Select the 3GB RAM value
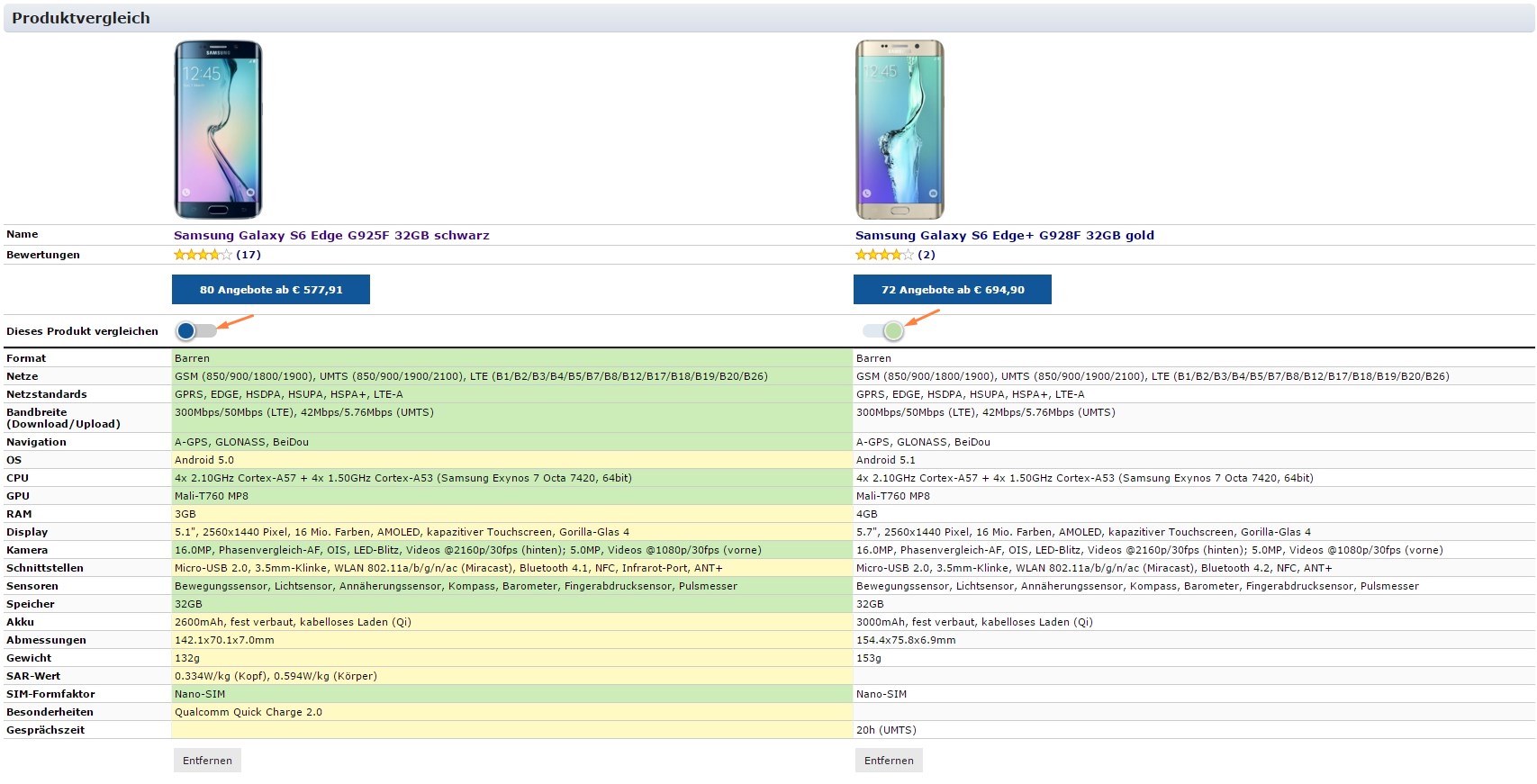 185,514
